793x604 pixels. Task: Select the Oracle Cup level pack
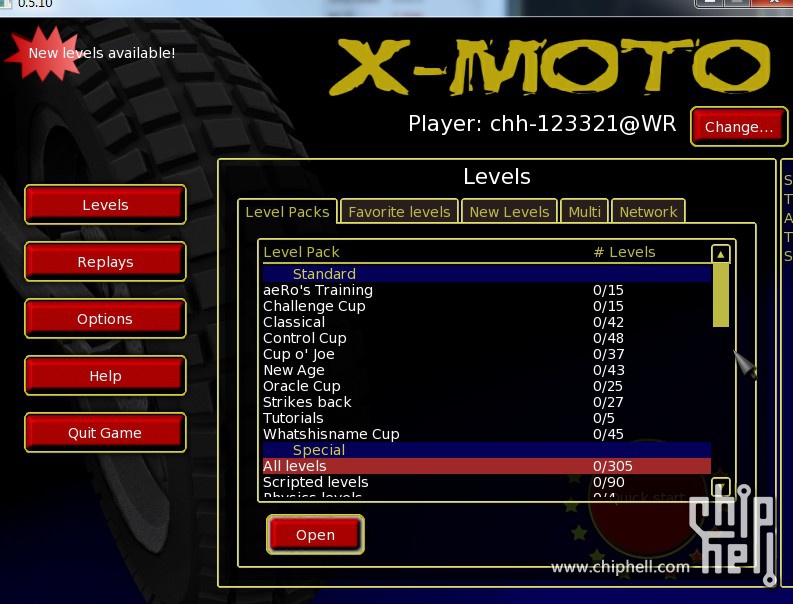point(487,386)
